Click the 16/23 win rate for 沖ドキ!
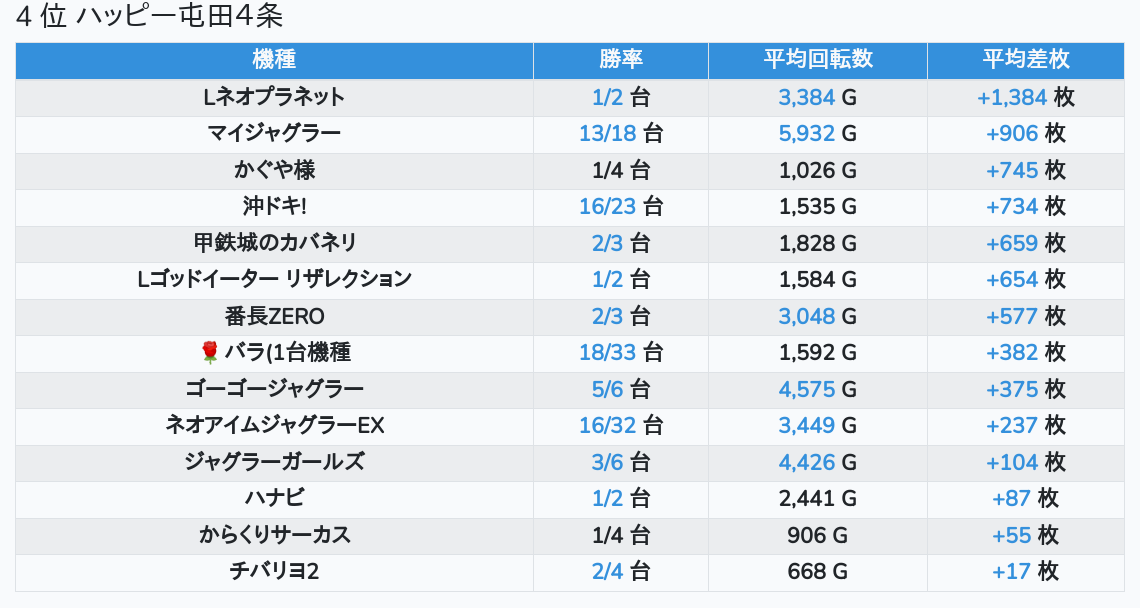 [607, 206]
